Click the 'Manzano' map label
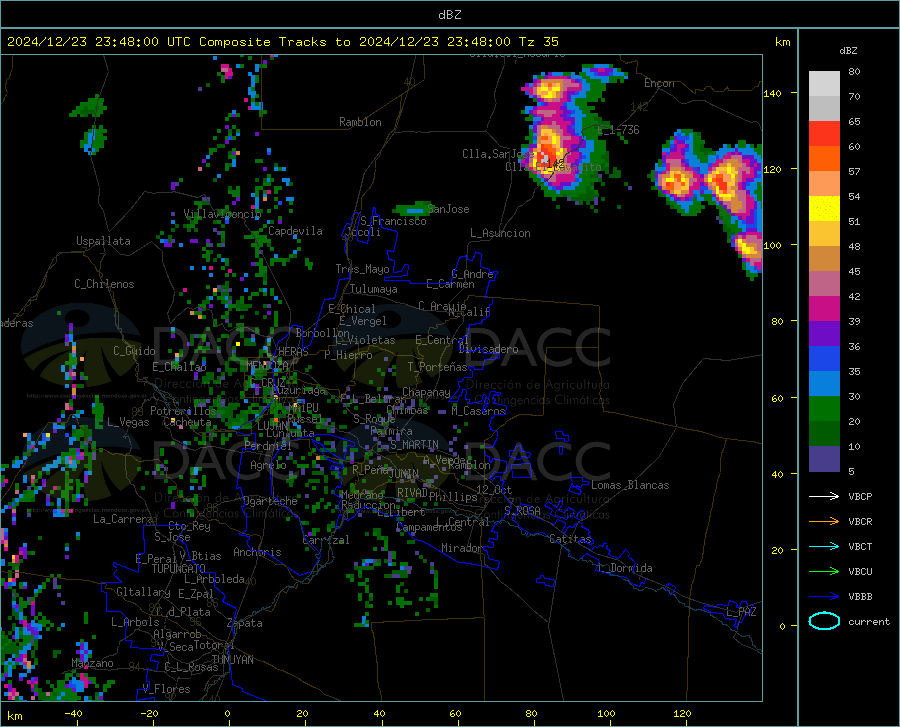900x727 pixels. [x=92, y=663]
